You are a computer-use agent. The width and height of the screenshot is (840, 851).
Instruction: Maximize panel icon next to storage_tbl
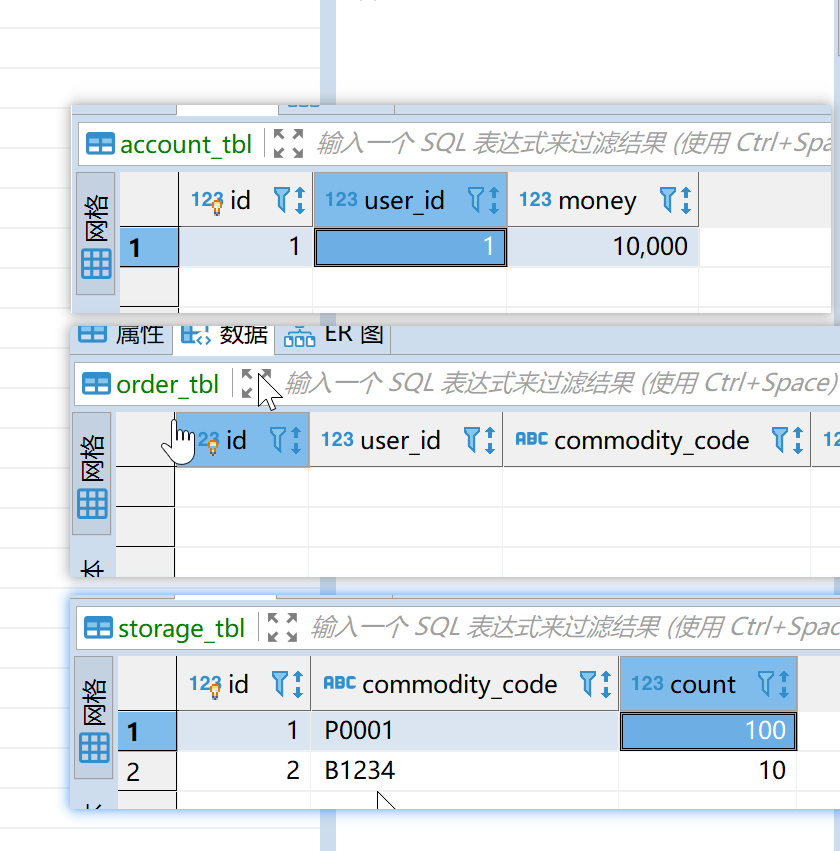pyautogui.click(x=282, y=628)
